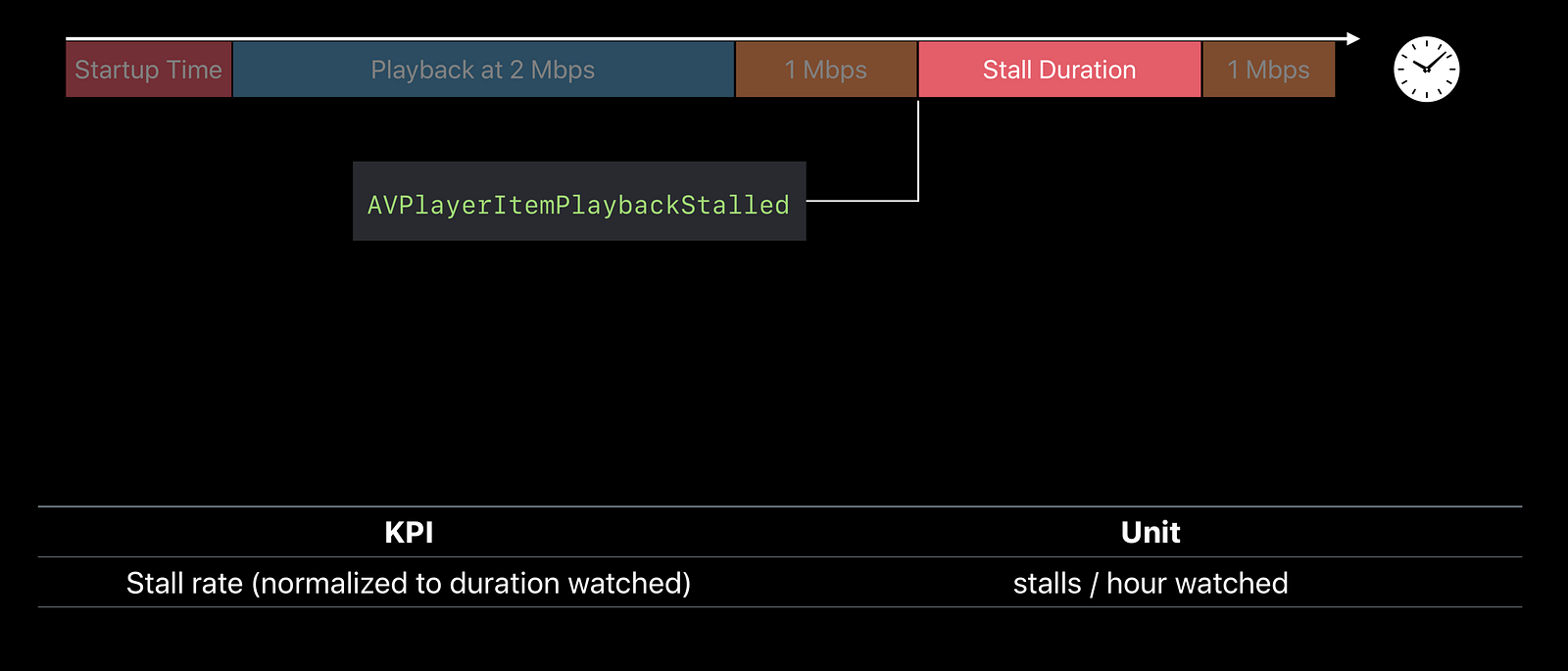
Task: Select the Startup Time segment
Action: tap(148, 70)
